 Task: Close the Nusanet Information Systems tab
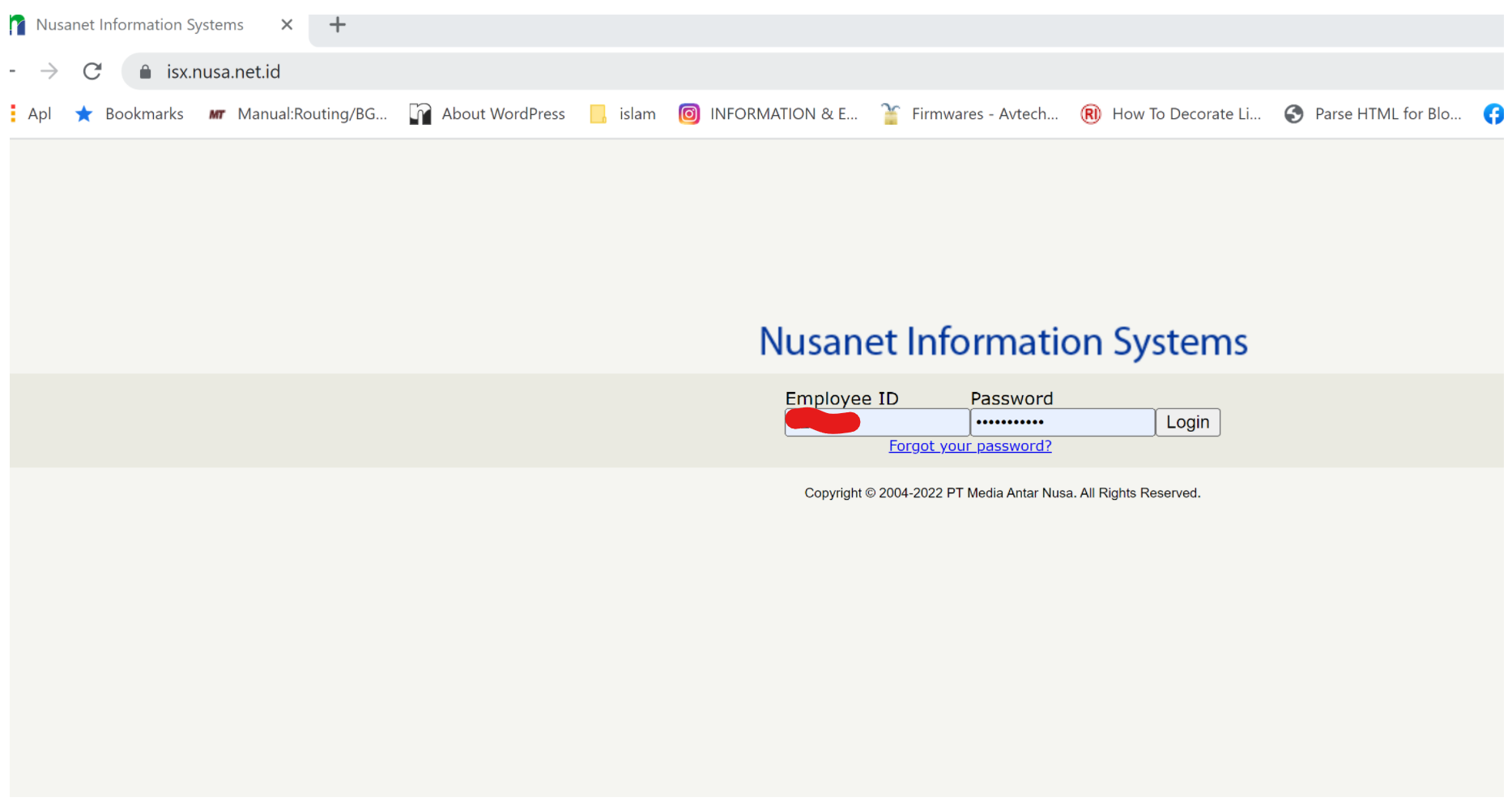[x=287, y=25]
